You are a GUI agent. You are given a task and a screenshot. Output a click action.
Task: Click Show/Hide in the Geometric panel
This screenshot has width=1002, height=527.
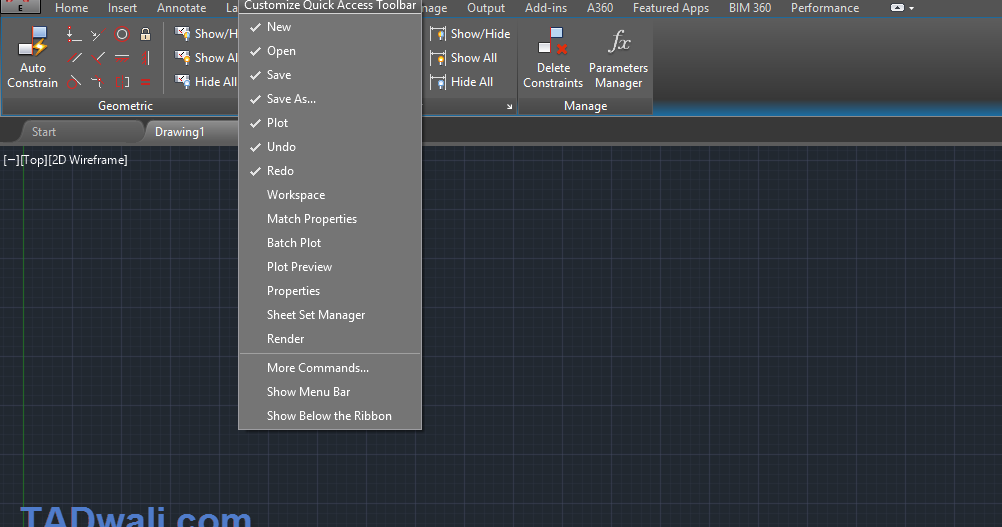(x=206, y=34)
